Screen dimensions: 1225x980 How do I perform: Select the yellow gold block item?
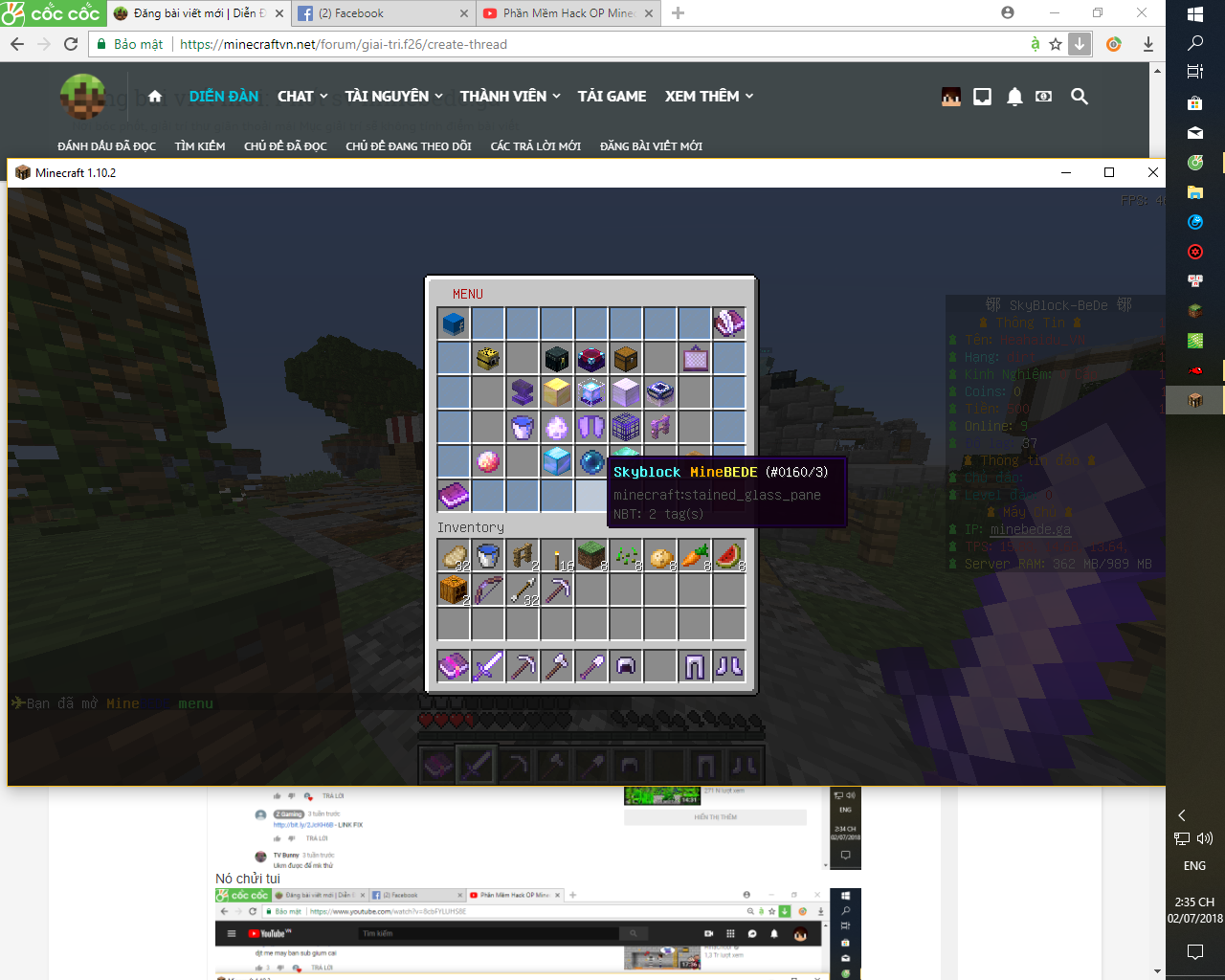(557, 392)
